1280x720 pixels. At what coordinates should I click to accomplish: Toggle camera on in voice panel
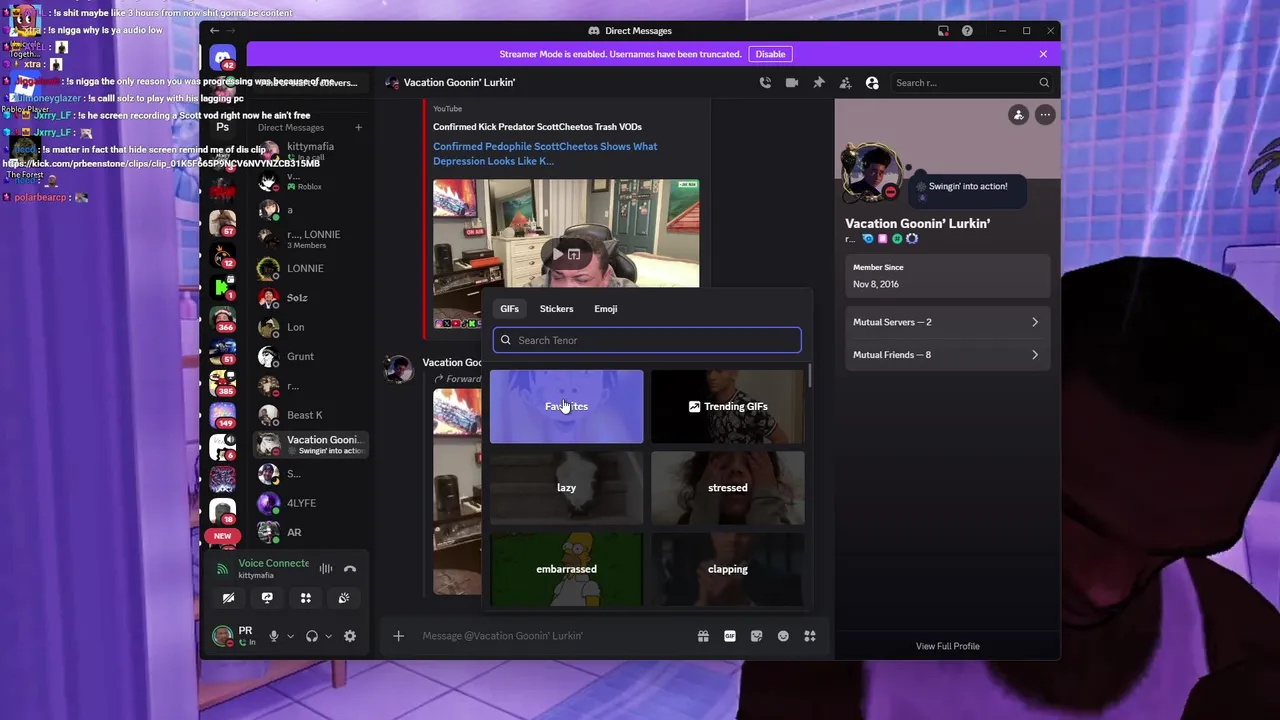tap(228, 598)
